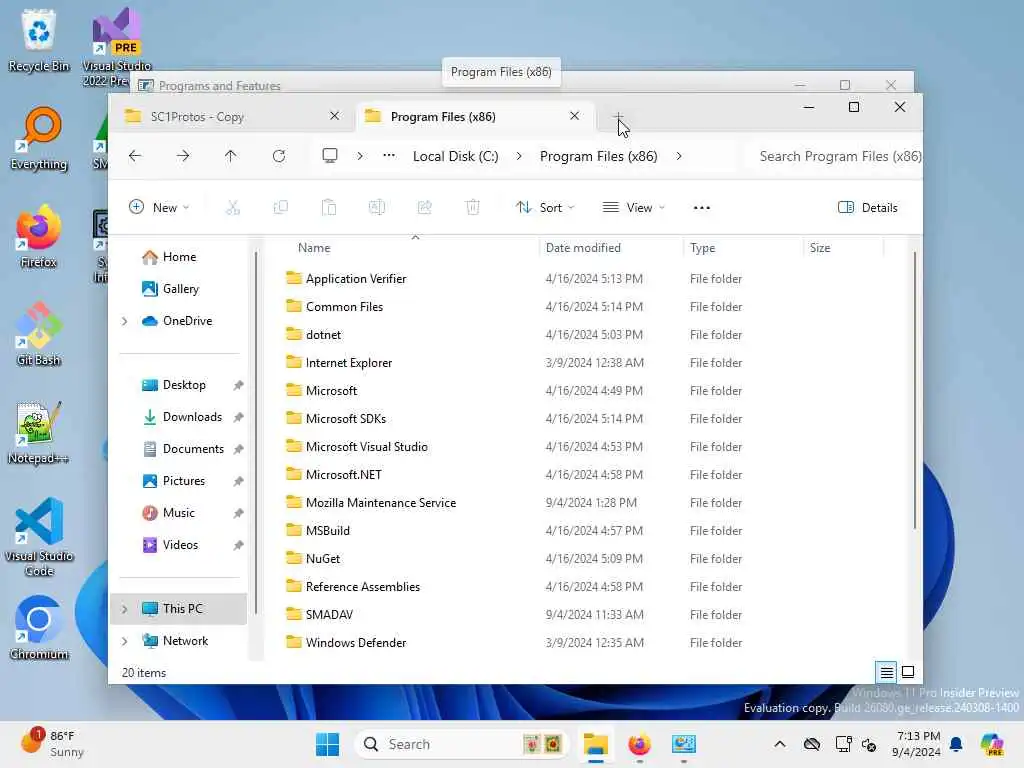This screenshot has width=1024, height=768.
Task: Click the Delete trash icon in toolbar
Action: [473, 208]
